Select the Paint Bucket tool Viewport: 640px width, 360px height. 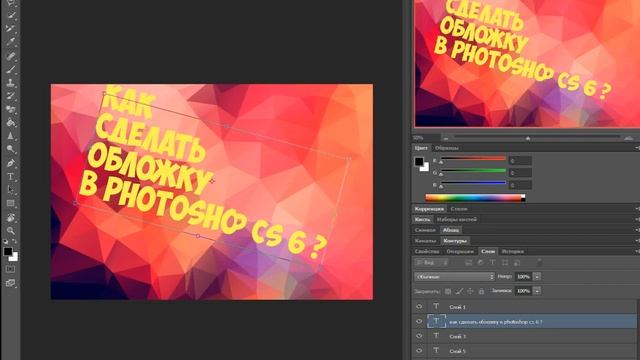pyautogui.click(x=11, y=122)
